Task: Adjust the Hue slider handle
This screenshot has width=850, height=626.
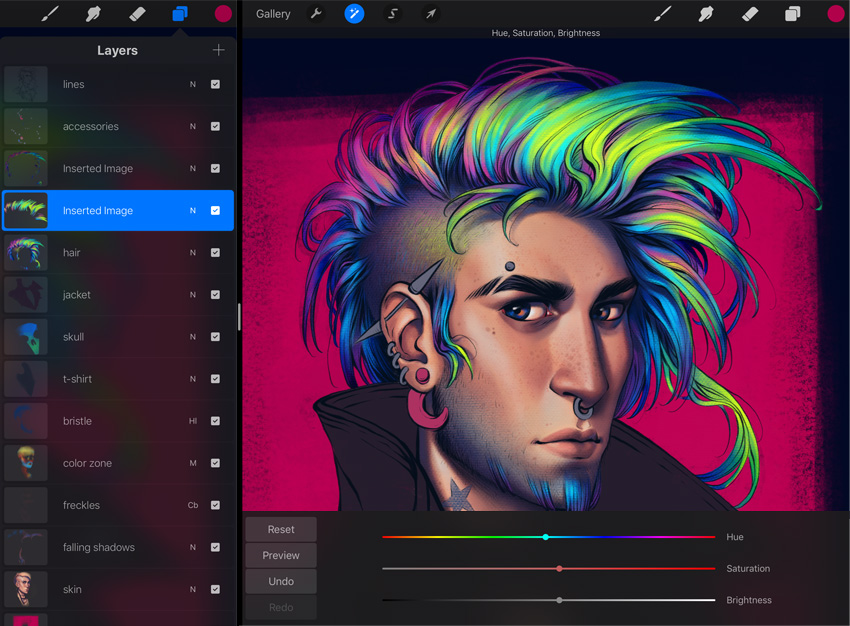Action: (x=545, y=537)
